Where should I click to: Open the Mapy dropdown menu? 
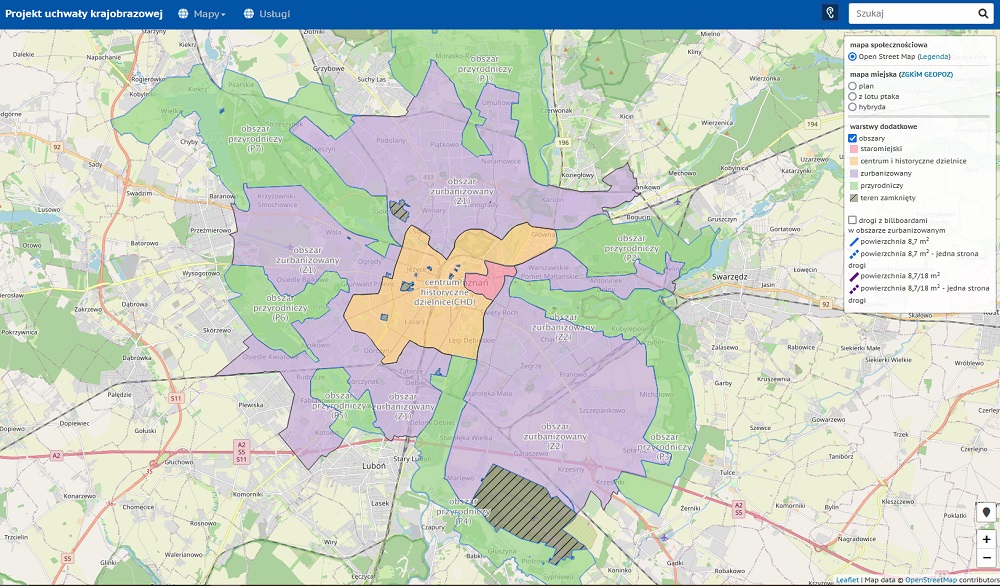pyautogui.click(x=209, y=14)
